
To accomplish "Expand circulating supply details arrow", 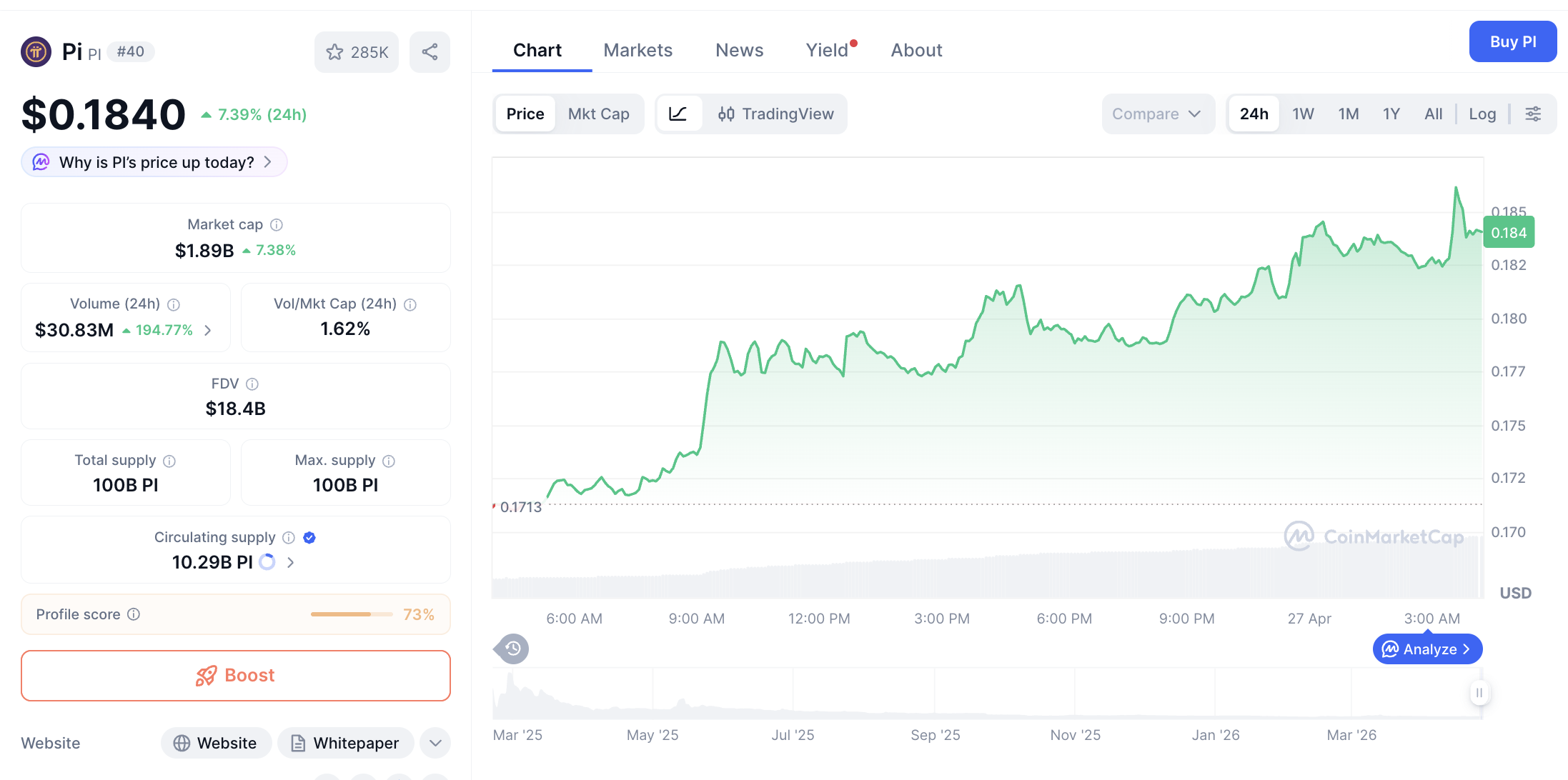I will [x=289, y=562].
